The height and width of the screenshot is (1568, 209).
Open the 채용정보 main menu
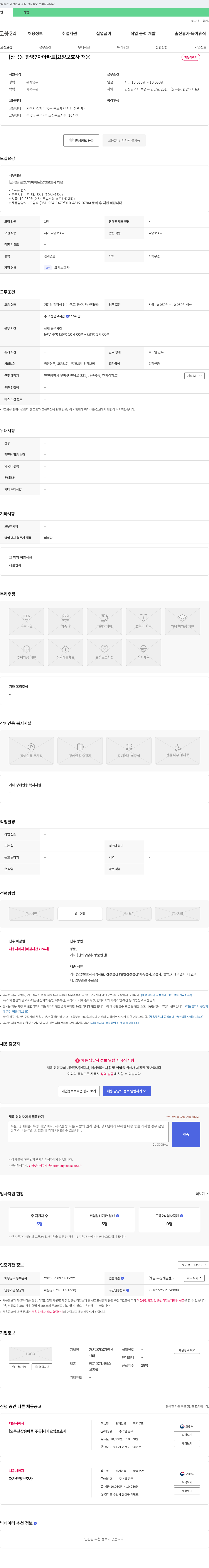click(35, 34)
